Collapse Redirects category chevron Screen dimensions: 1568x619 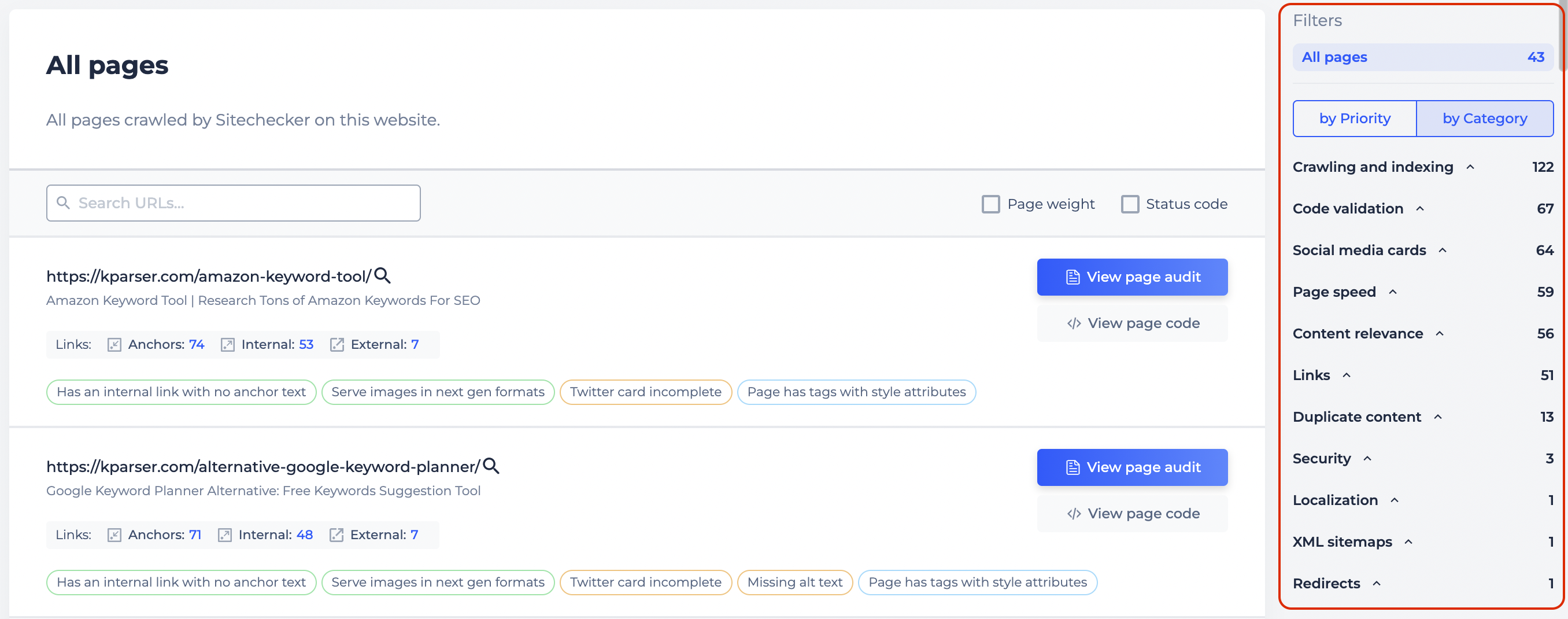1376,584
